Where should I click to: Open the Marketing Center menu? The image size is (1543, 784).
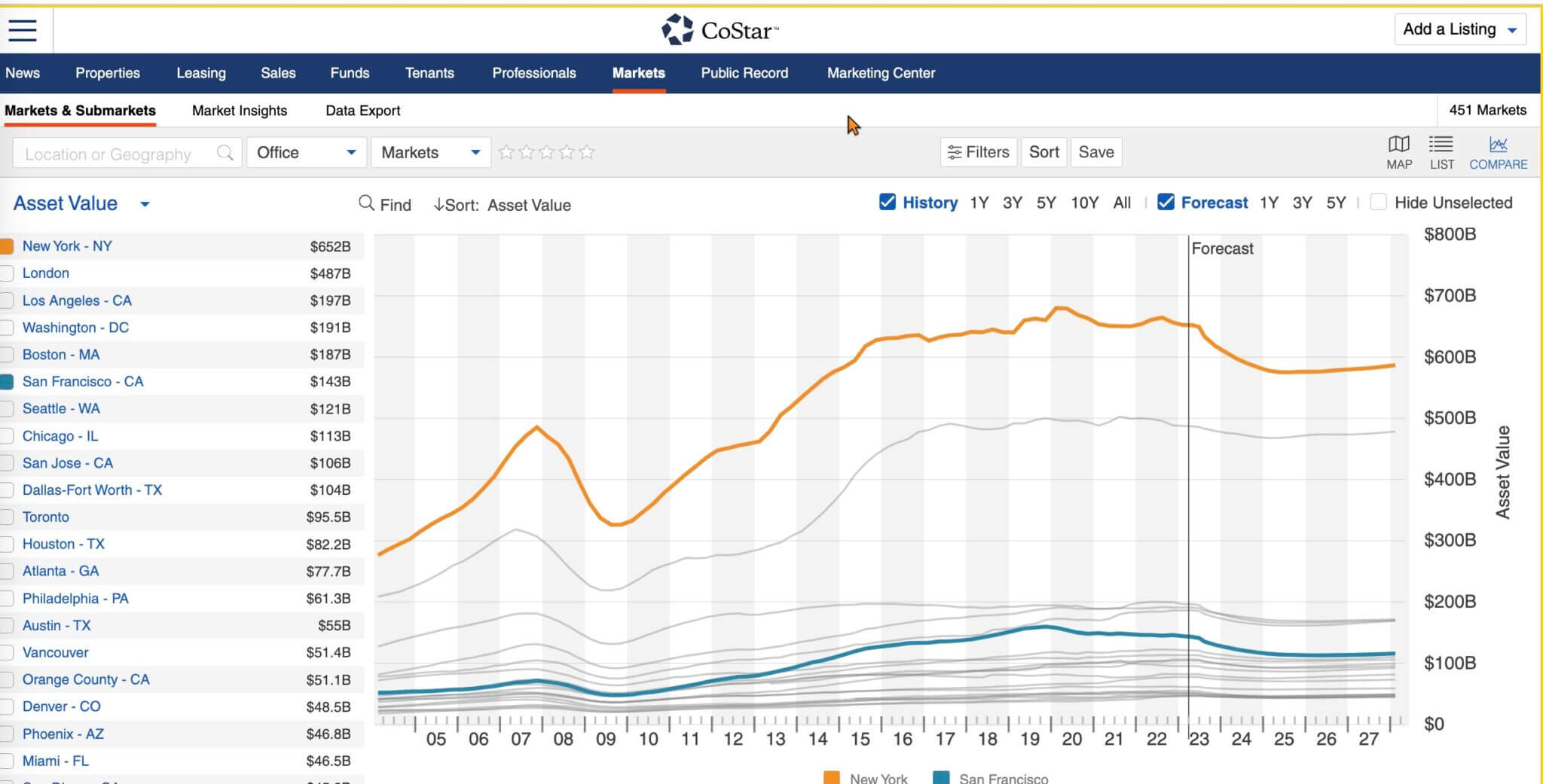point(881,73)
